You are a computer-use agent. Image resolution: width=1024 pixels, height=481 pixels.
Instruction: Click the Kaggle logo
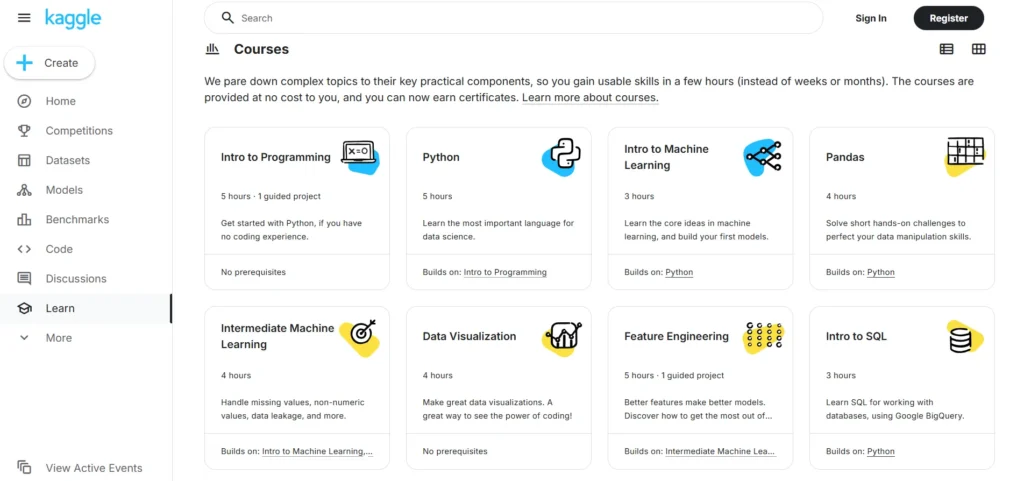tap(73, 18)
